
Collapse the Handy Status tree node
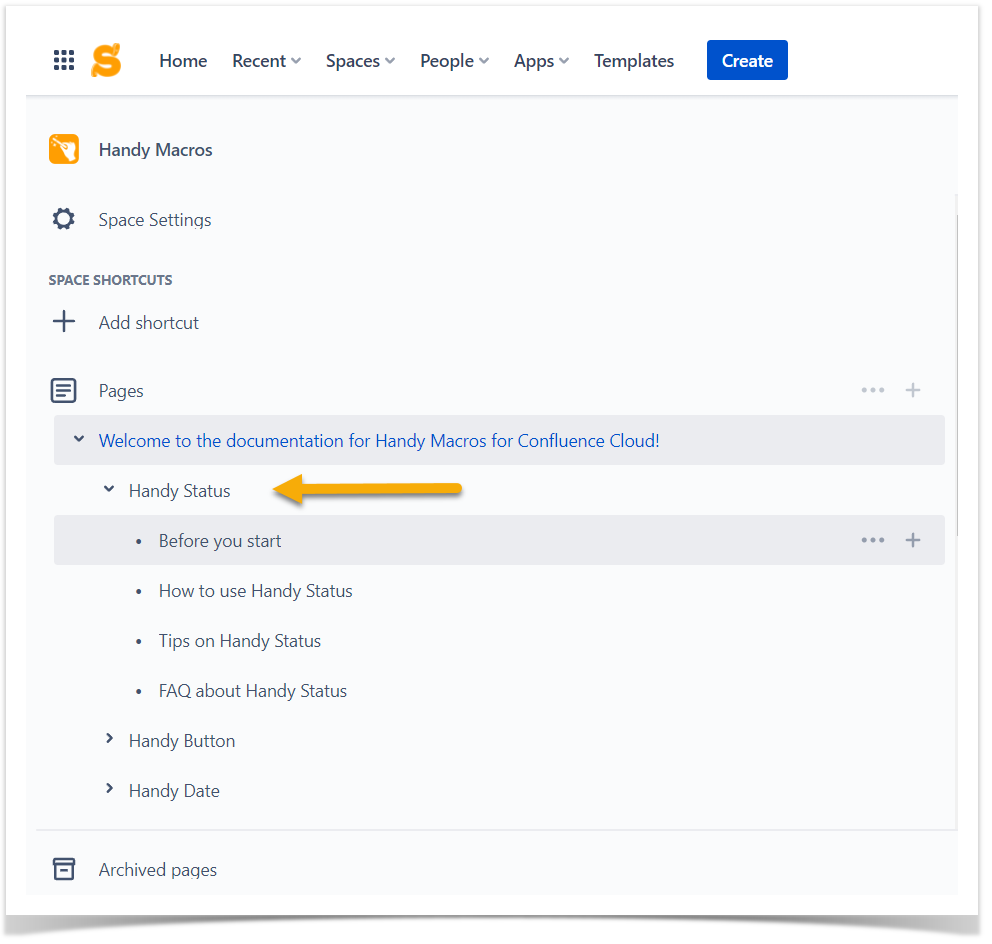pos(109,489)
